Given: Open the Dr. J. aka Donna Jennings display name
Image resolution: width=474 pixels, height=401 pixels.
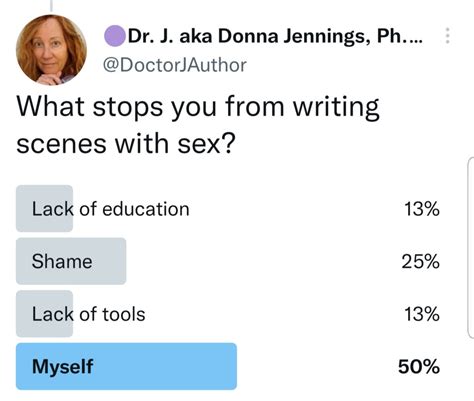Looking at the screenshot, I should point(275,36).
